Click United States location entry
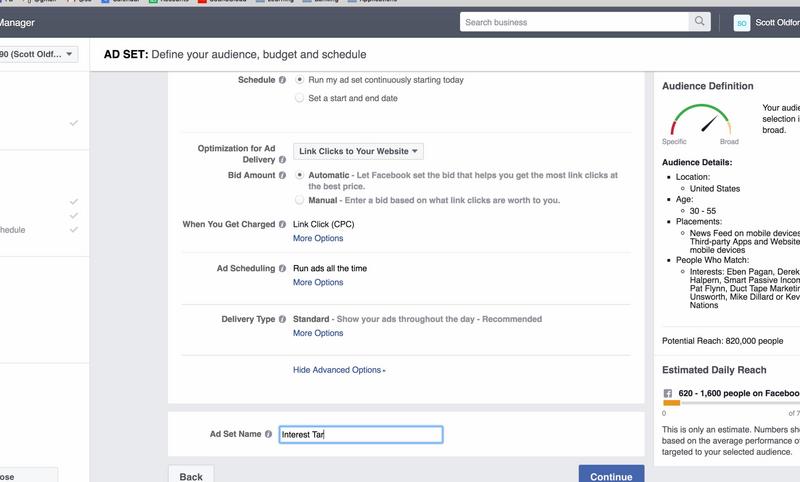This screenshot has height=482, width=800. pyautogui.click(x=715, y=188)
